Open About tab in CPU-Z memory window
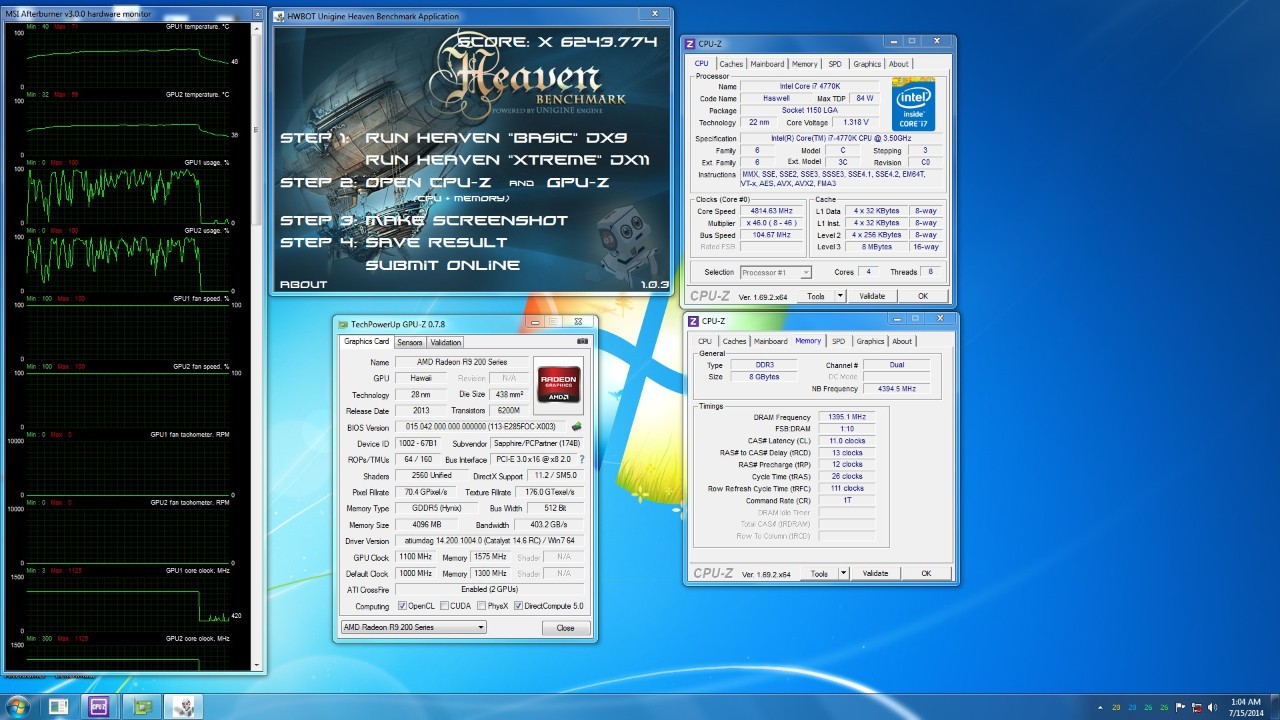This screenshot has height=720, width=1280. coord(902,341)
